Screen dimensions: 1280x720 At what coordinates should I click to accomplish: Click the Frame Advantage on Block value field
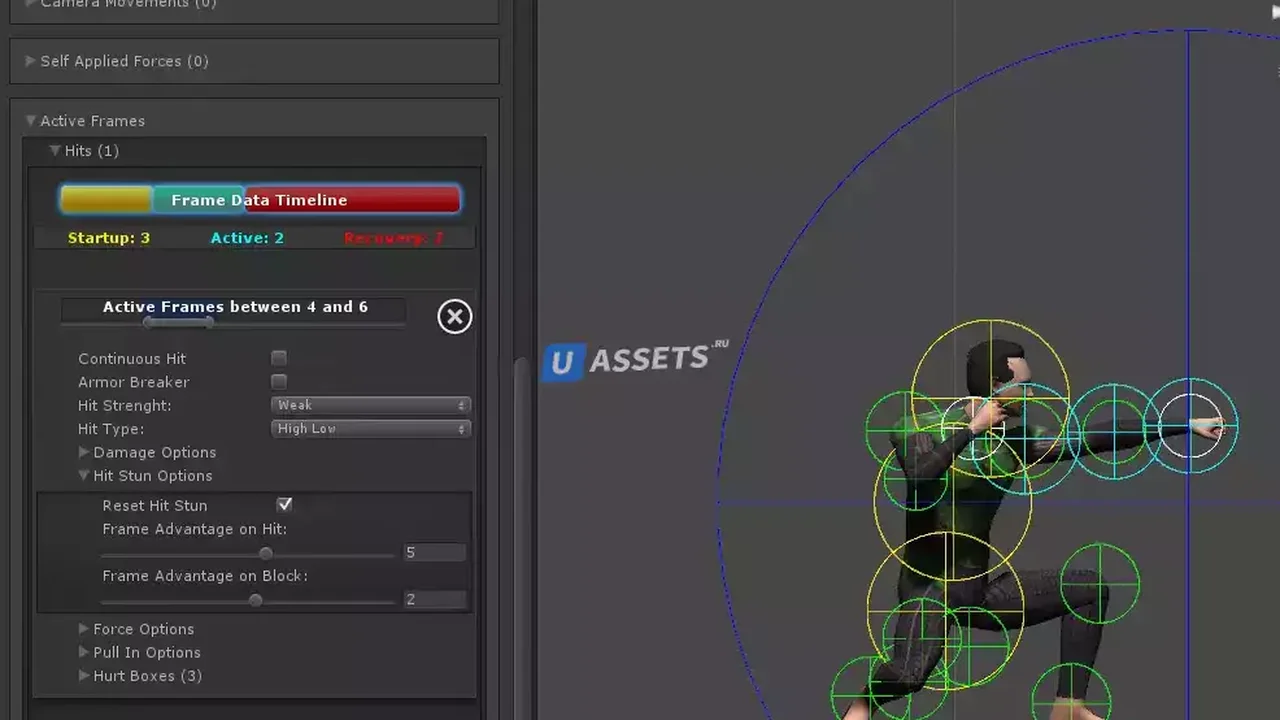tap(434, 600)
